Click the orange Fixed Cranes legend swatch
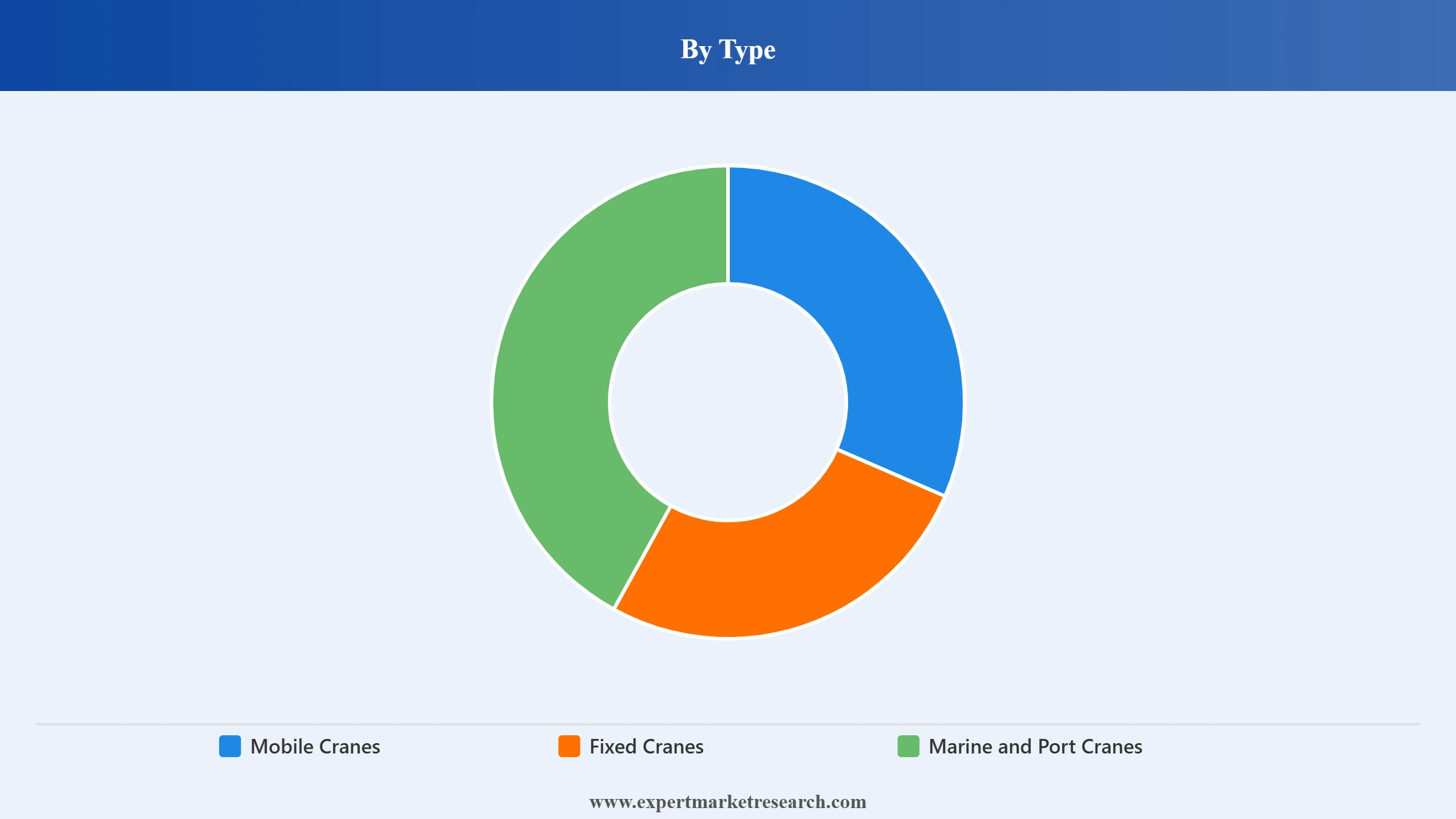Image resolution: width=1456 pixels, height=819 pixels. coord(569,746)
